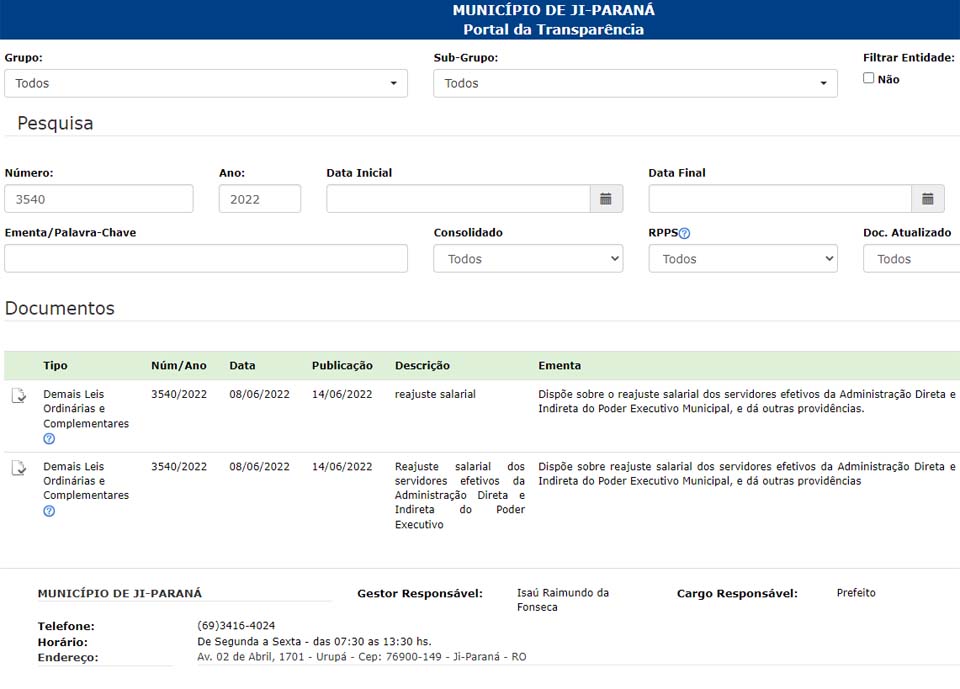Focus the Ementa/Palavra-Chave search field
Image resolution: width=960 pixels, height=689 pixels.
(x=205, y=259)
